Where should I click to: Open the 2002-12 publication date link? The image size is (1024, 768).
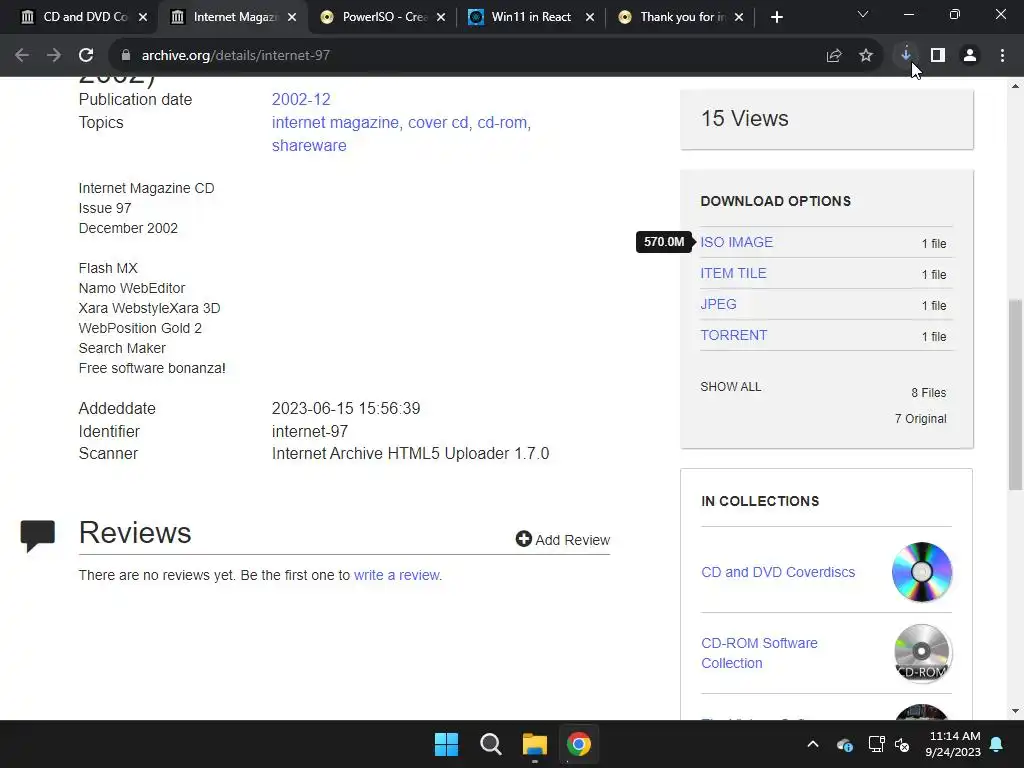[301, 99]
